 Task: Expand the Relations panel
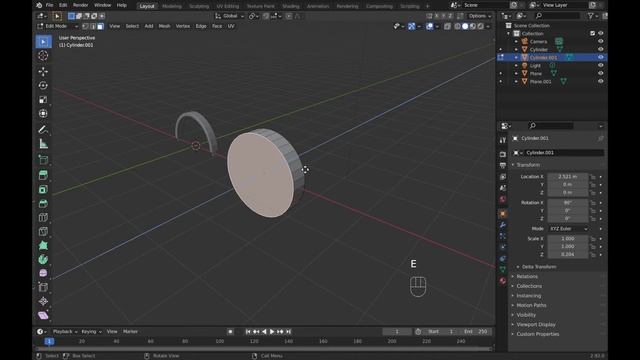click(x=527, y=276)
